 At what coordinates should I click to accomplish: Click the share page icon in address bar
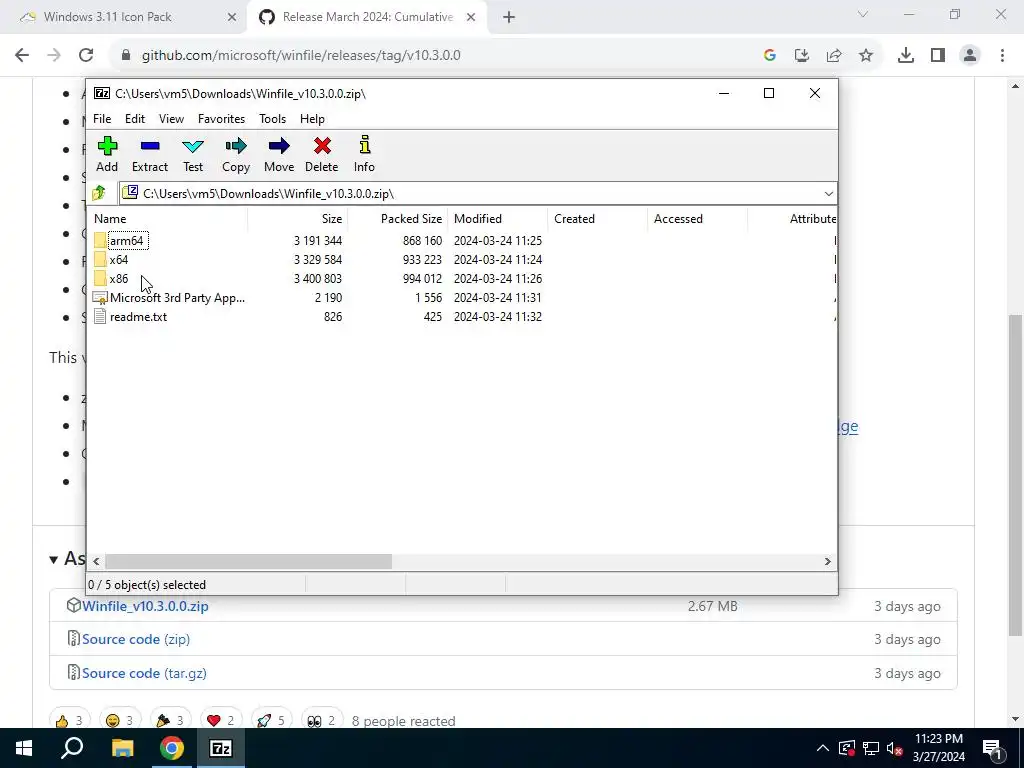pyautogui.click(x=834, y=56)
